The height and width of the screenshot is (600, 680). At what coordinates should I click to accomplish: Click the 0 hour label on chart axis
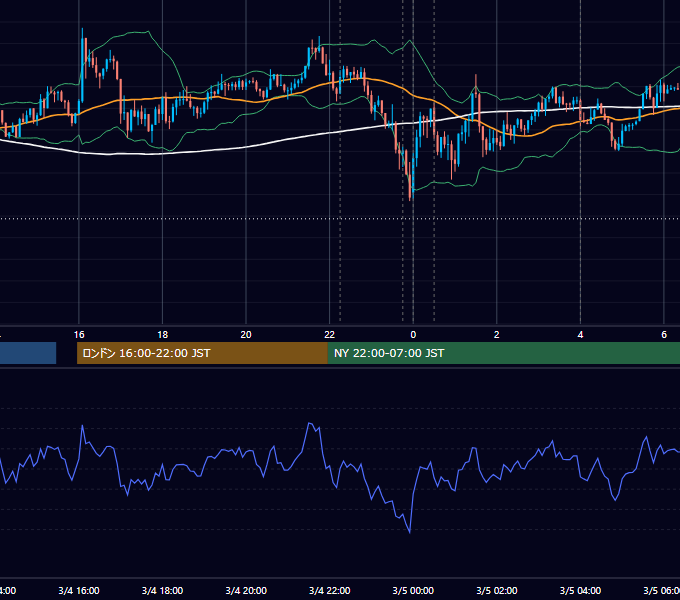tap(413, 335)
